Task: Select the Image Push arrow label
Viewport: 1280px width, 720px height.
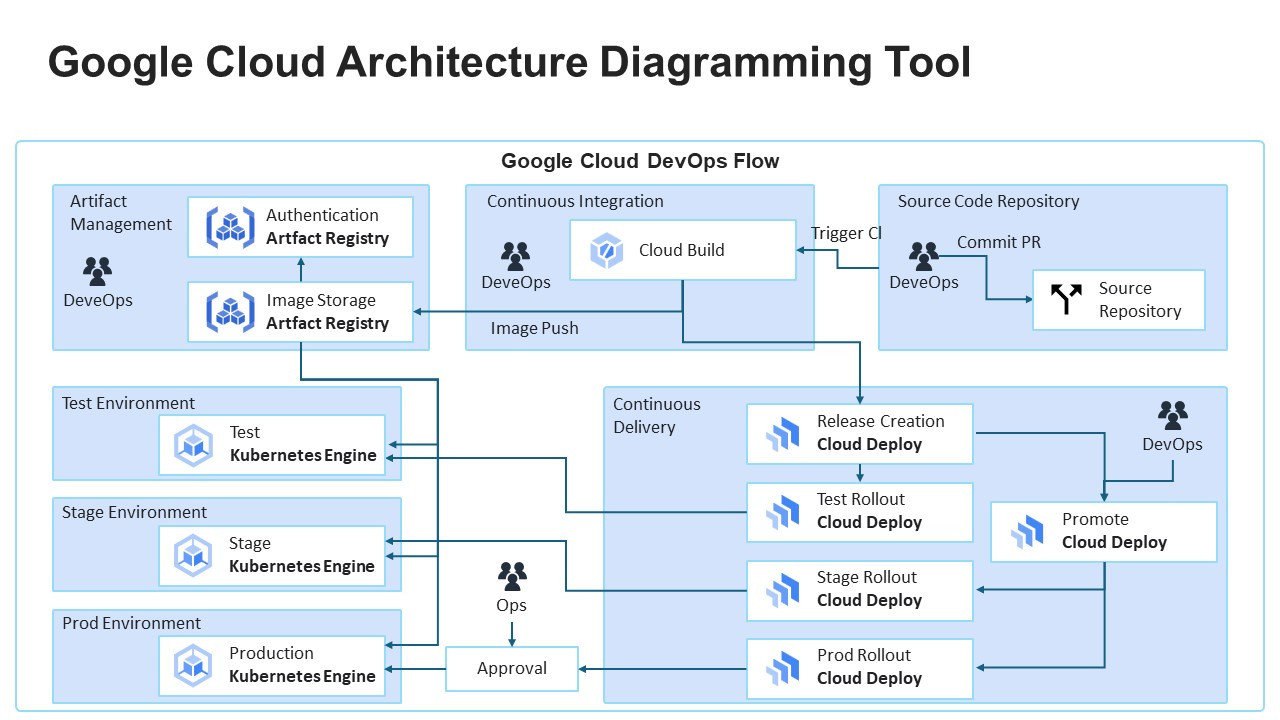Action: (534, 328)
